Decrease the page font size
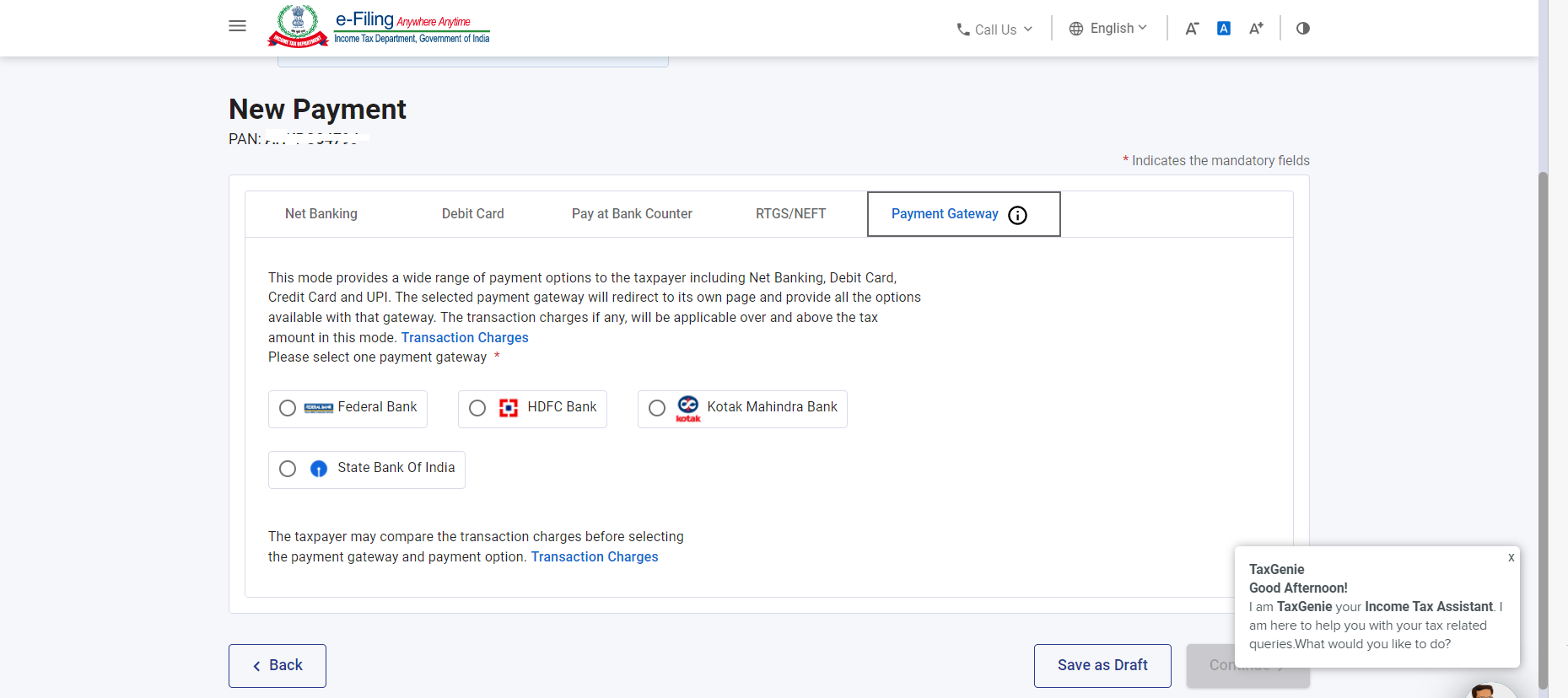Viewport: 1568px width, 698px height. click(1191, 29)
